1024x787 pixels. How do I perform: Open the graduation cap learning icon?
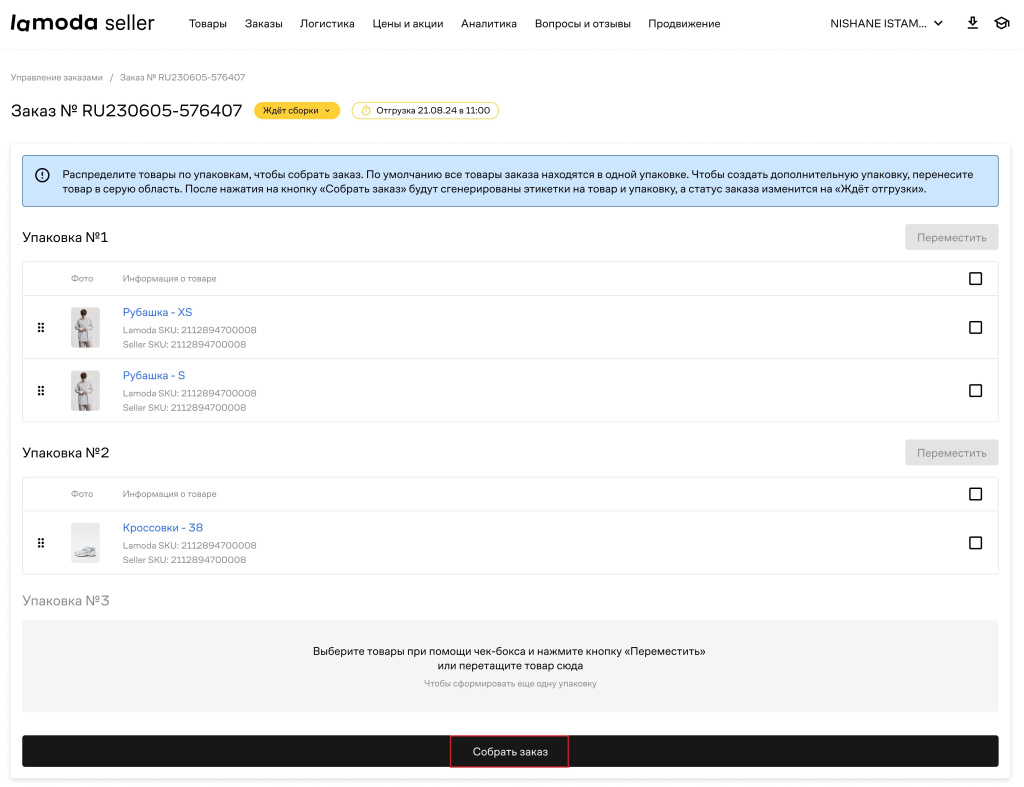click(x=1001, y=23)
